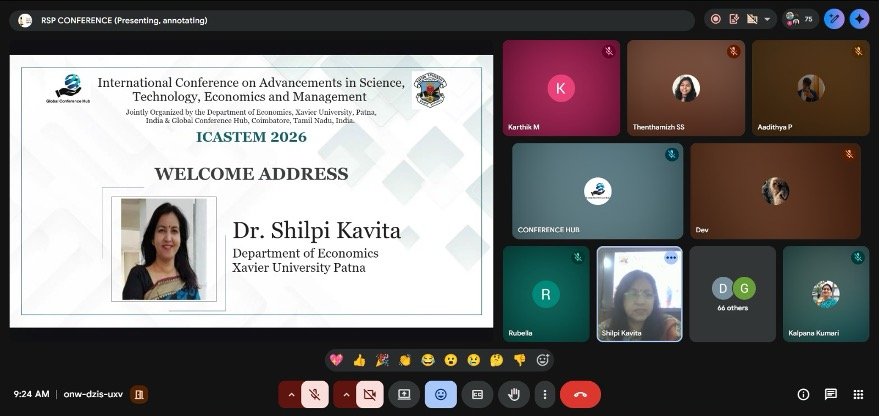Send the clapping hands reaction
880x416 pixels.
pos(405,360)
